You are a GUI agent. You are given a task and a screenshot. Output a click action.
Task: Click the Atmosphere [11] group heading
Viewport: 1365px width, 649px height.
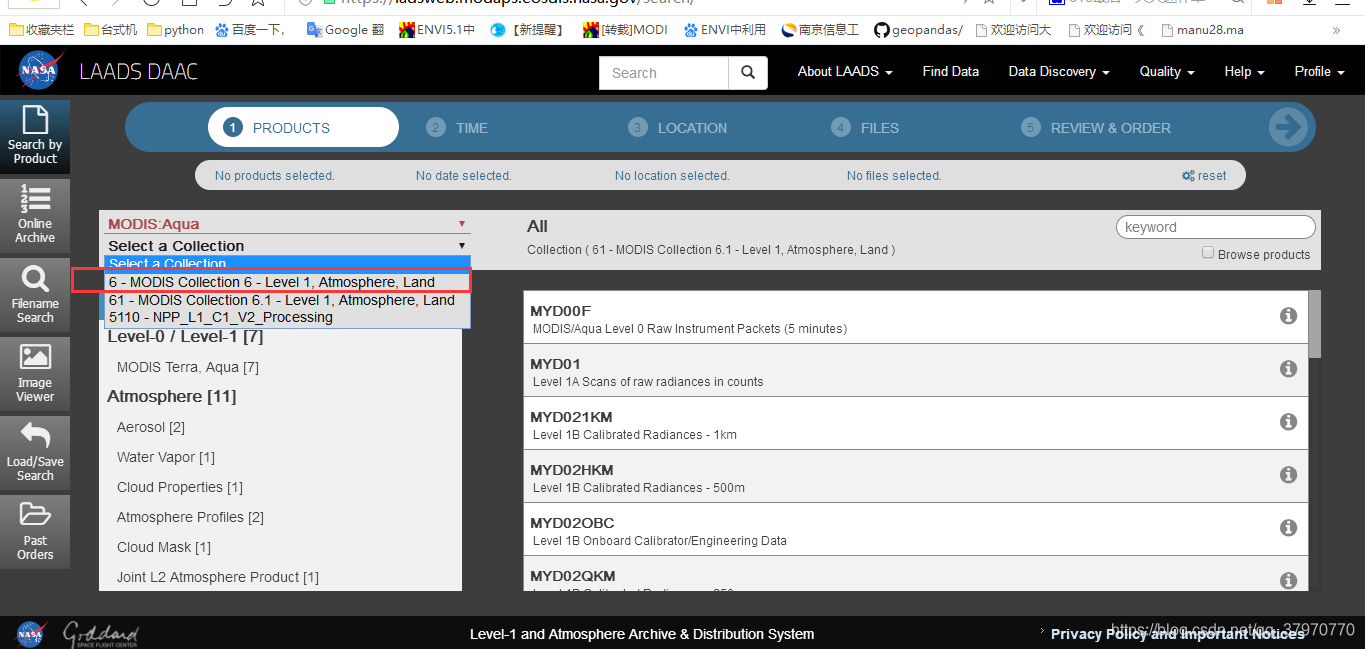(x=172, y=396)
